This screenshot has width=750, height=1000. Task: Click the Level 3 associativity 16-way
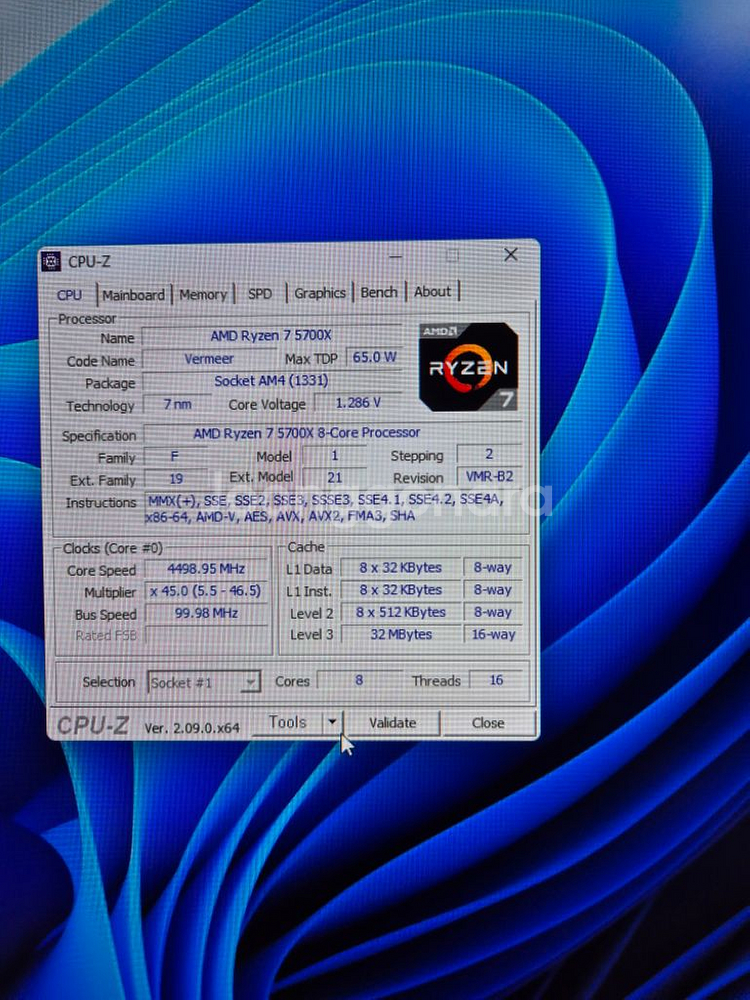[x=493, y=635]
